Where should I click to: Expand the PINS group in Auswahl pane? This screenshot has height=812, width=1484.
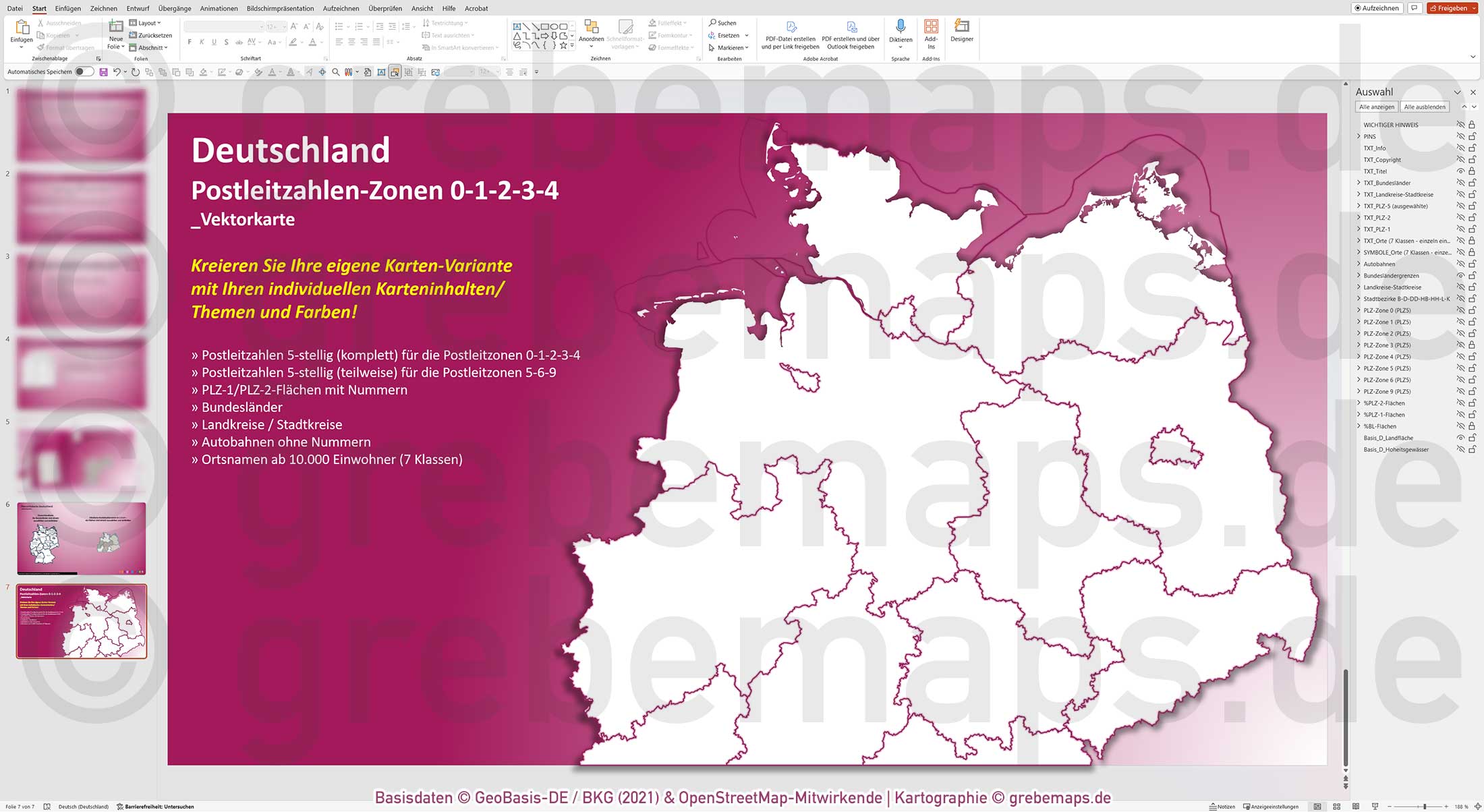pyautogui.click(x=1358, y=136)
